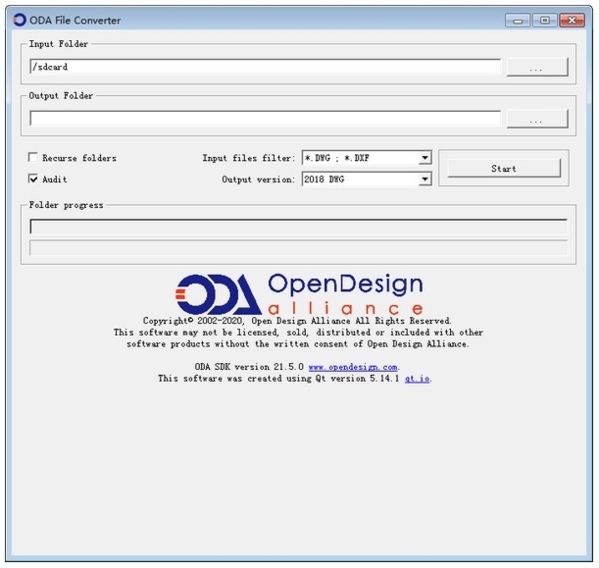
Task: Click the ODA Open Design Alliance logo
Action: click(299, 294)
